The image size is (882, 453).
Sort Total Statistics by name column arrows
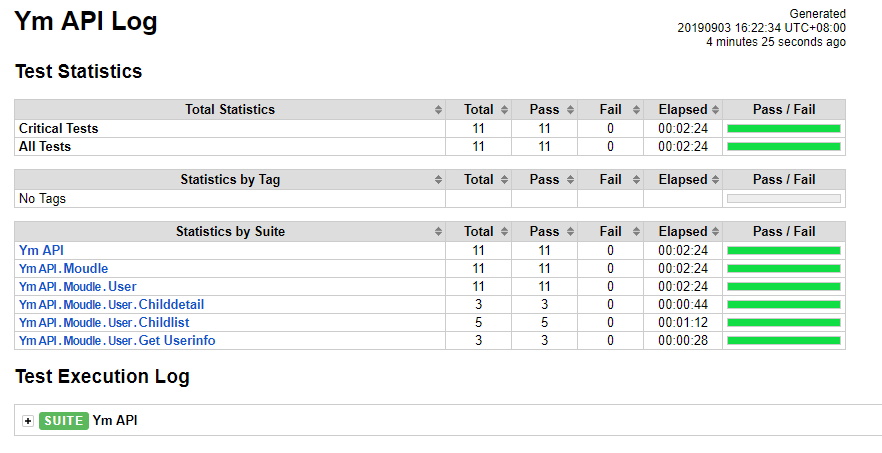click(438, 110)
